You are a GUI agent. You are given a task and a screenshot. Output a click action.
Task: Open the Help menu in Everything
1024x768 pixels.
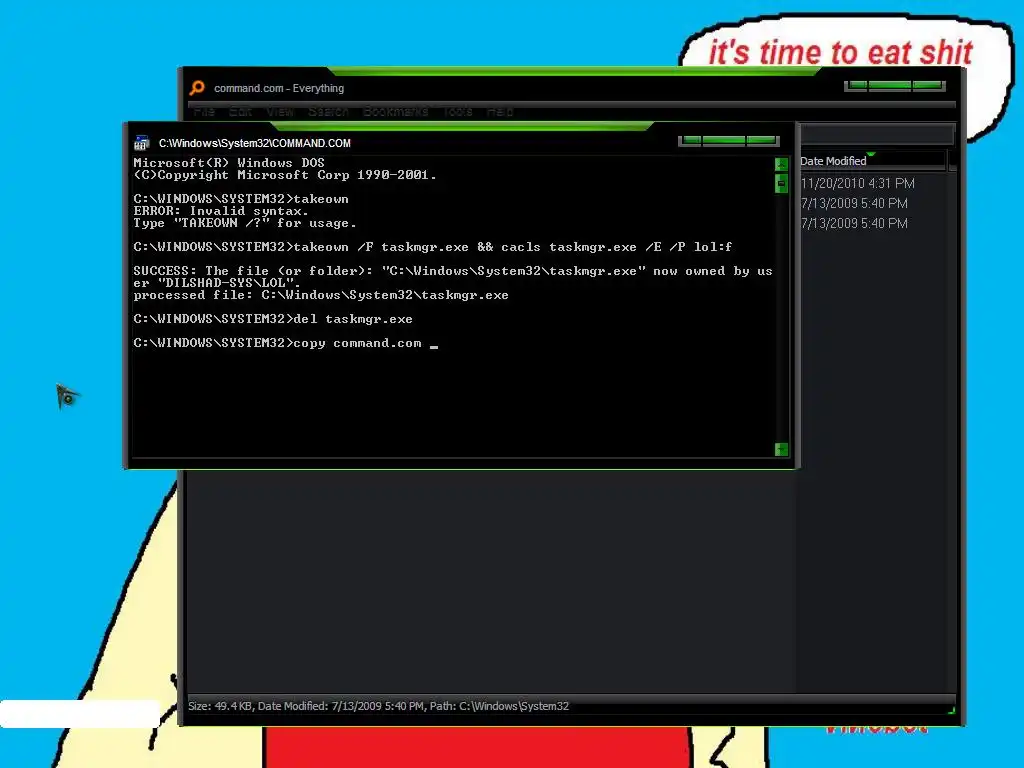pos(500,112)
